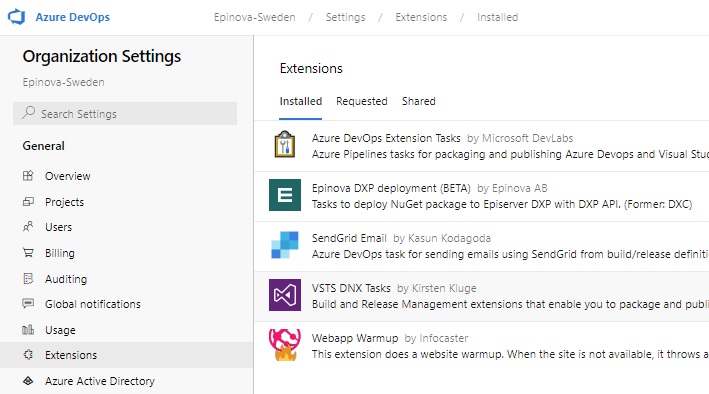The height and width of the screenshot is (394, 709).
Task: Click the Search Settings input field
Action: [125, 114]
